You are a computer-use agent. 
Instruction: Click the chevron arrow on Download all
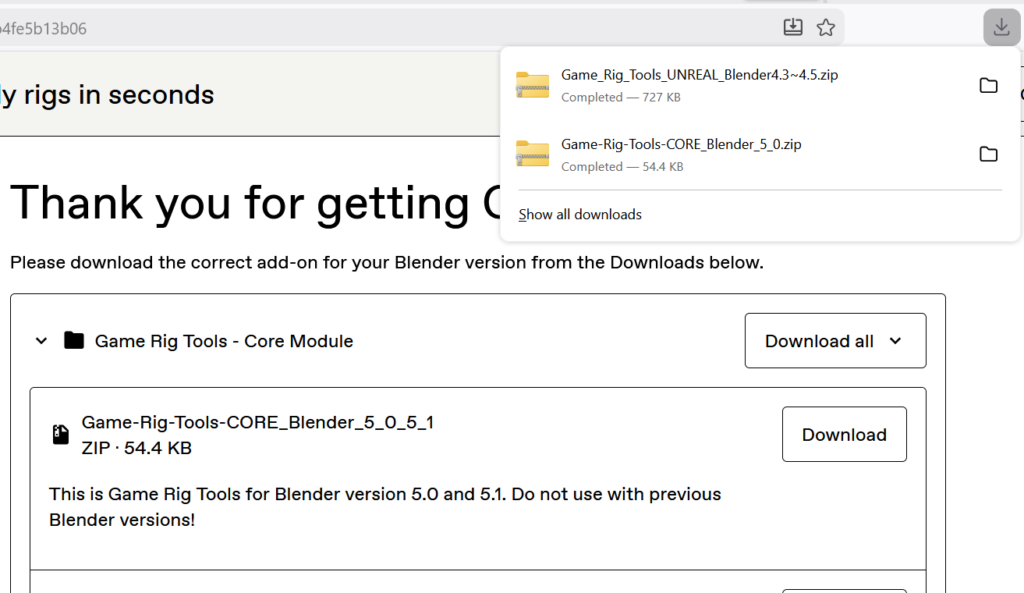tap(895, 341)
